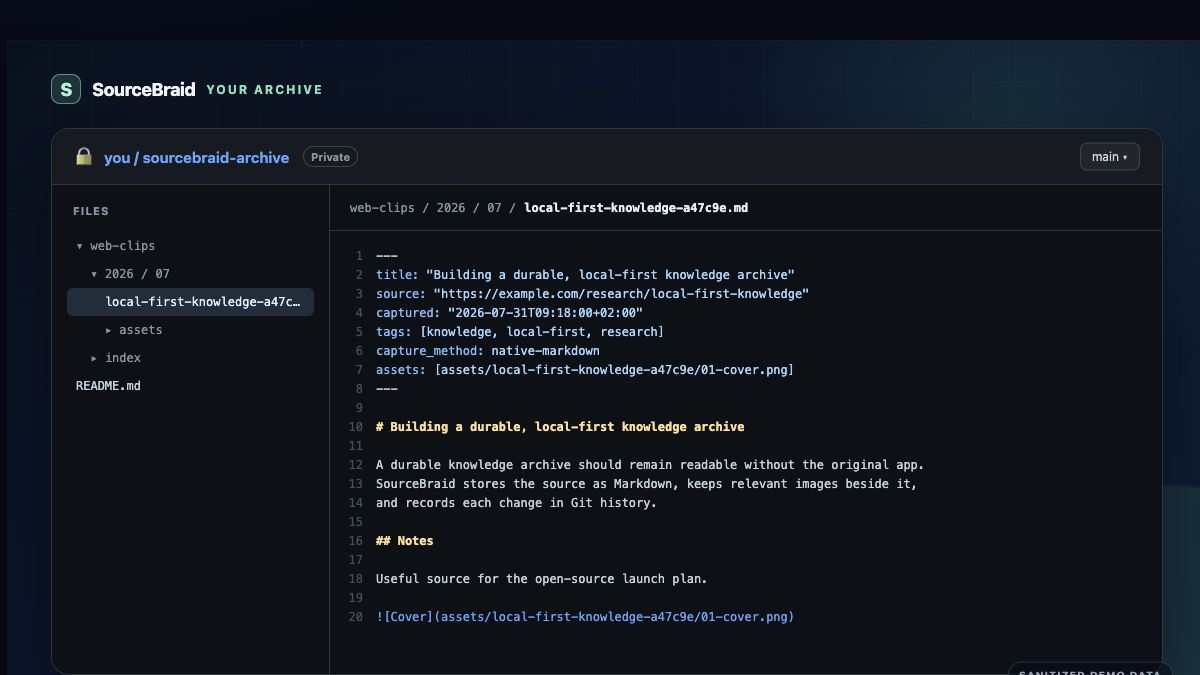This screenshot has width=1200, height=675.
Task: Expand the assets folder
Action: click(133, 330)
